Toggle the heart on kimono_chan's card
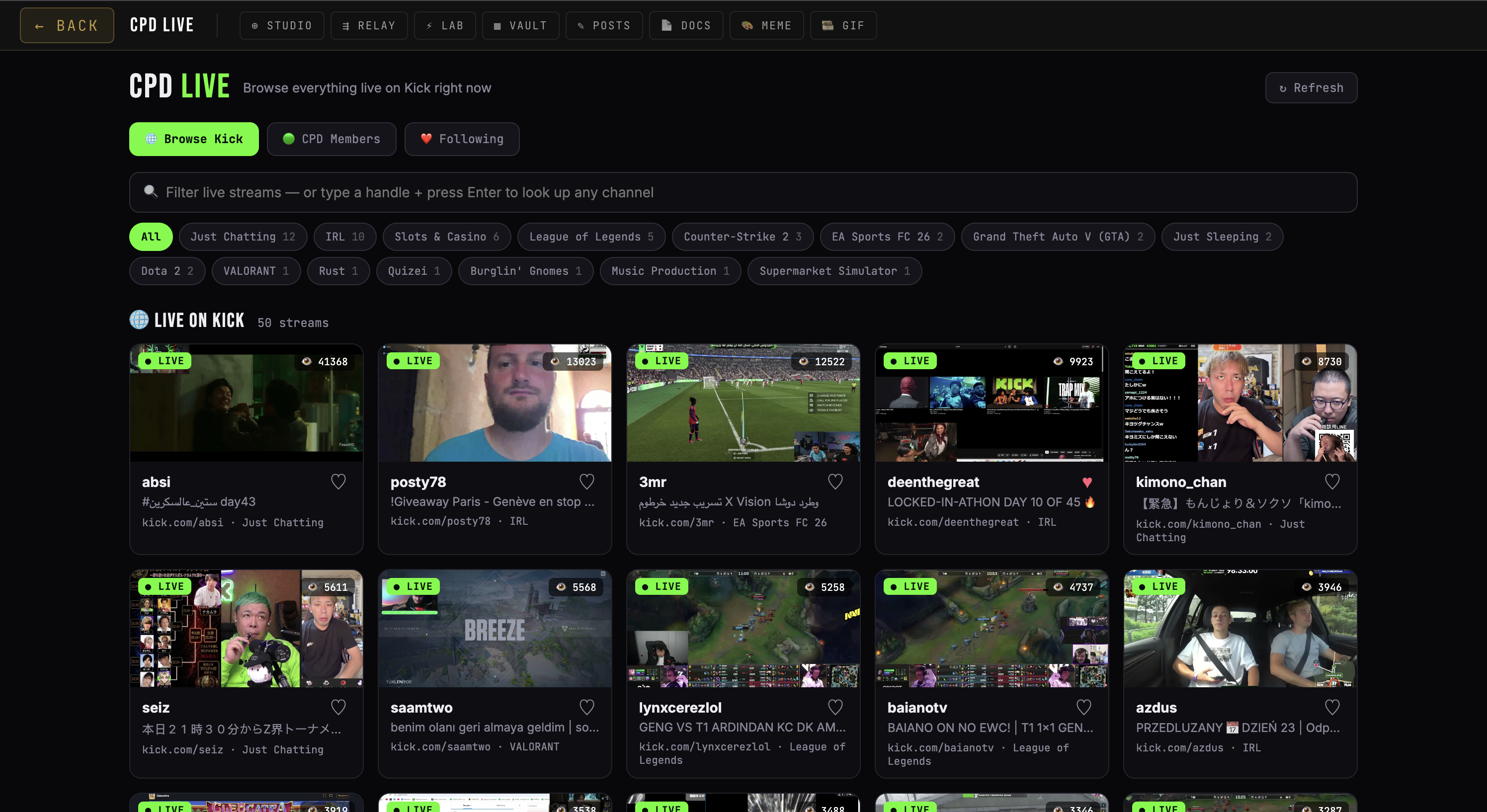1487x812 pixels. (x=1332, y=482)
